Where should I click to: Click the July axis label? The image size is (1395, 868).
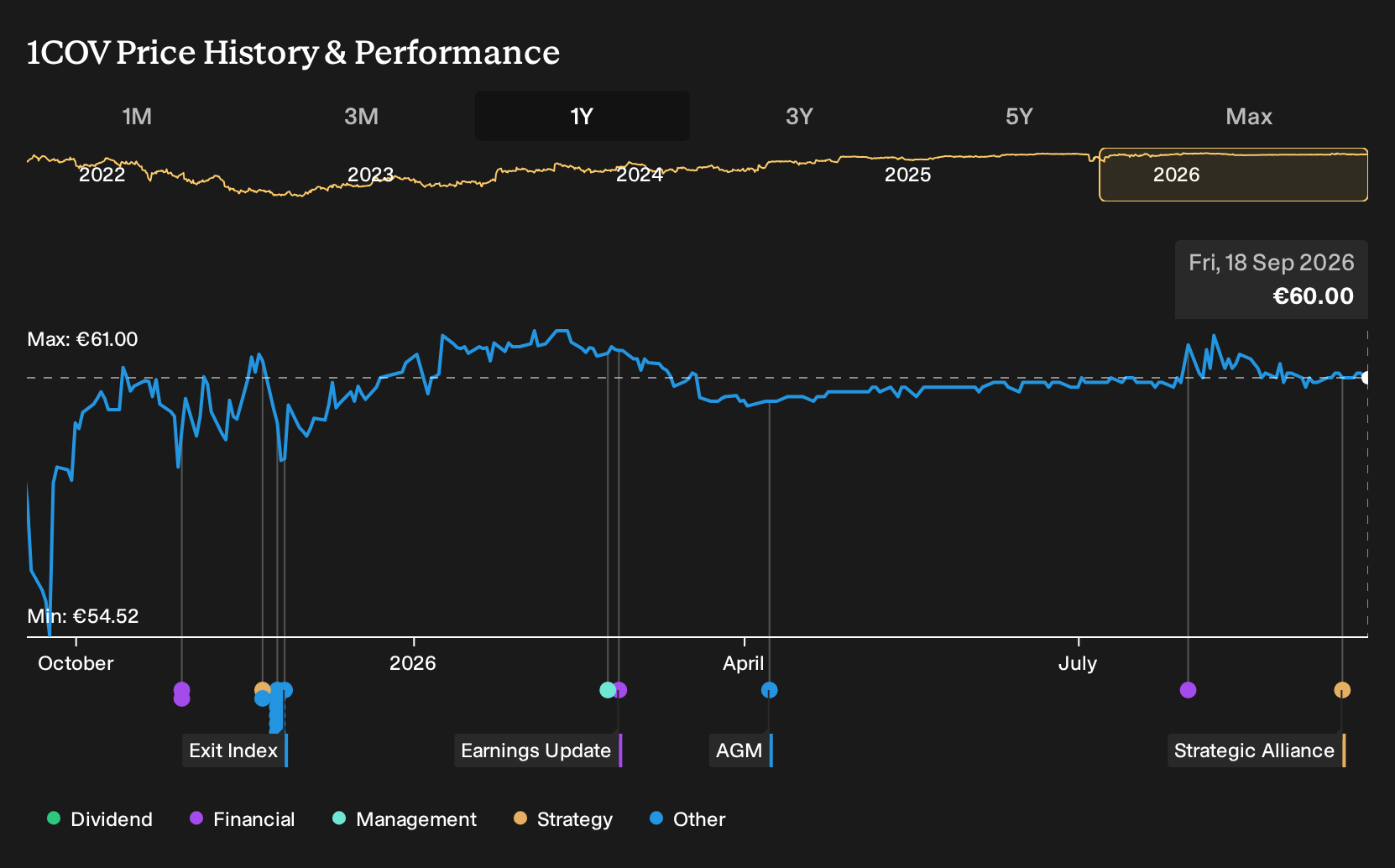(x=1078, y=663)
